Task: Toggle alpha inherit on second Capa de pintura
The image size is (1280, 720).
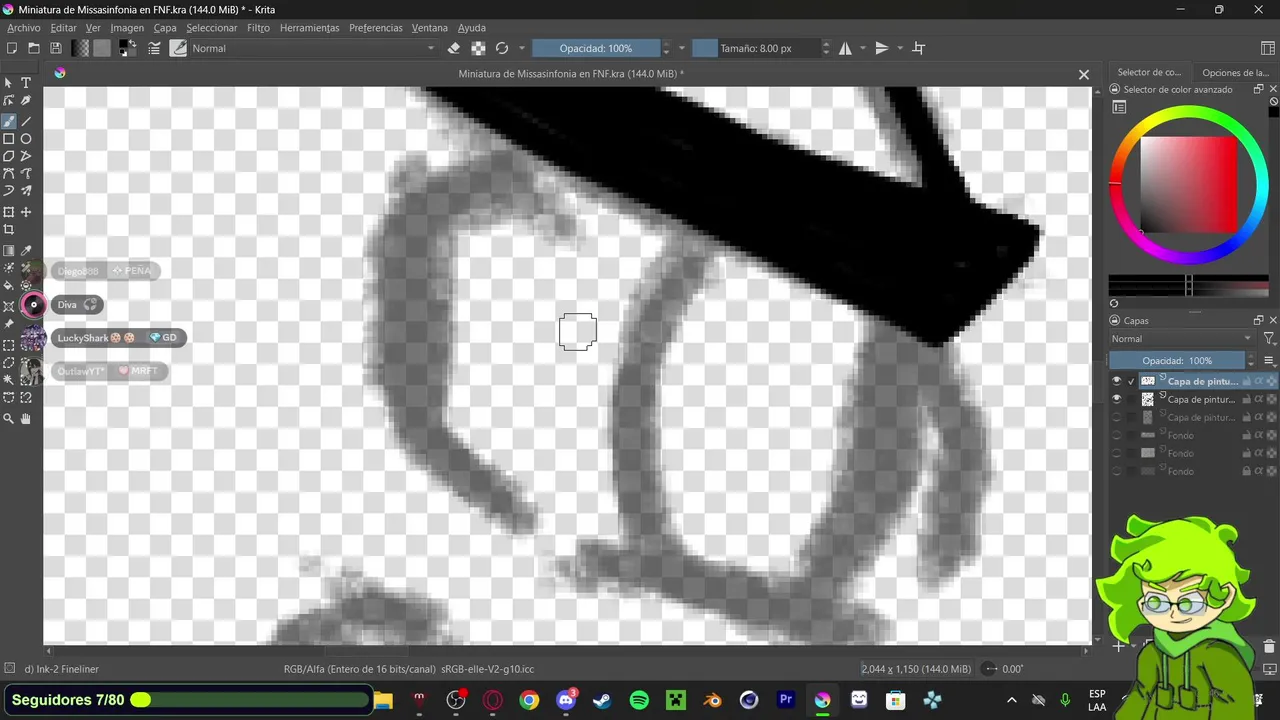Action: pyautogui.click(x=1259, y=399)
